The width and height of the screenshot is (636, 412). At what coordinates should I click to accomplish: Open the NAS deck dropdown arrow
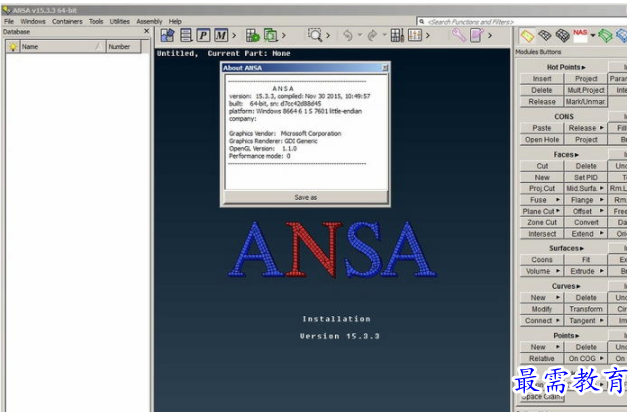point(593,36)
